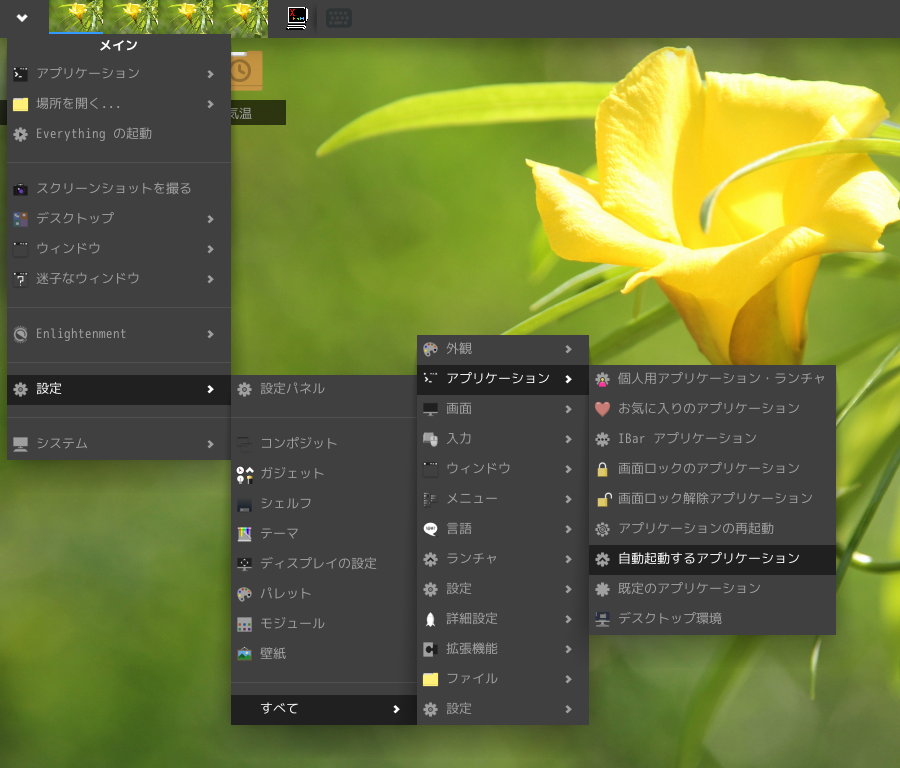
Task: Launch Everything の起動
Action: point(93,134)
